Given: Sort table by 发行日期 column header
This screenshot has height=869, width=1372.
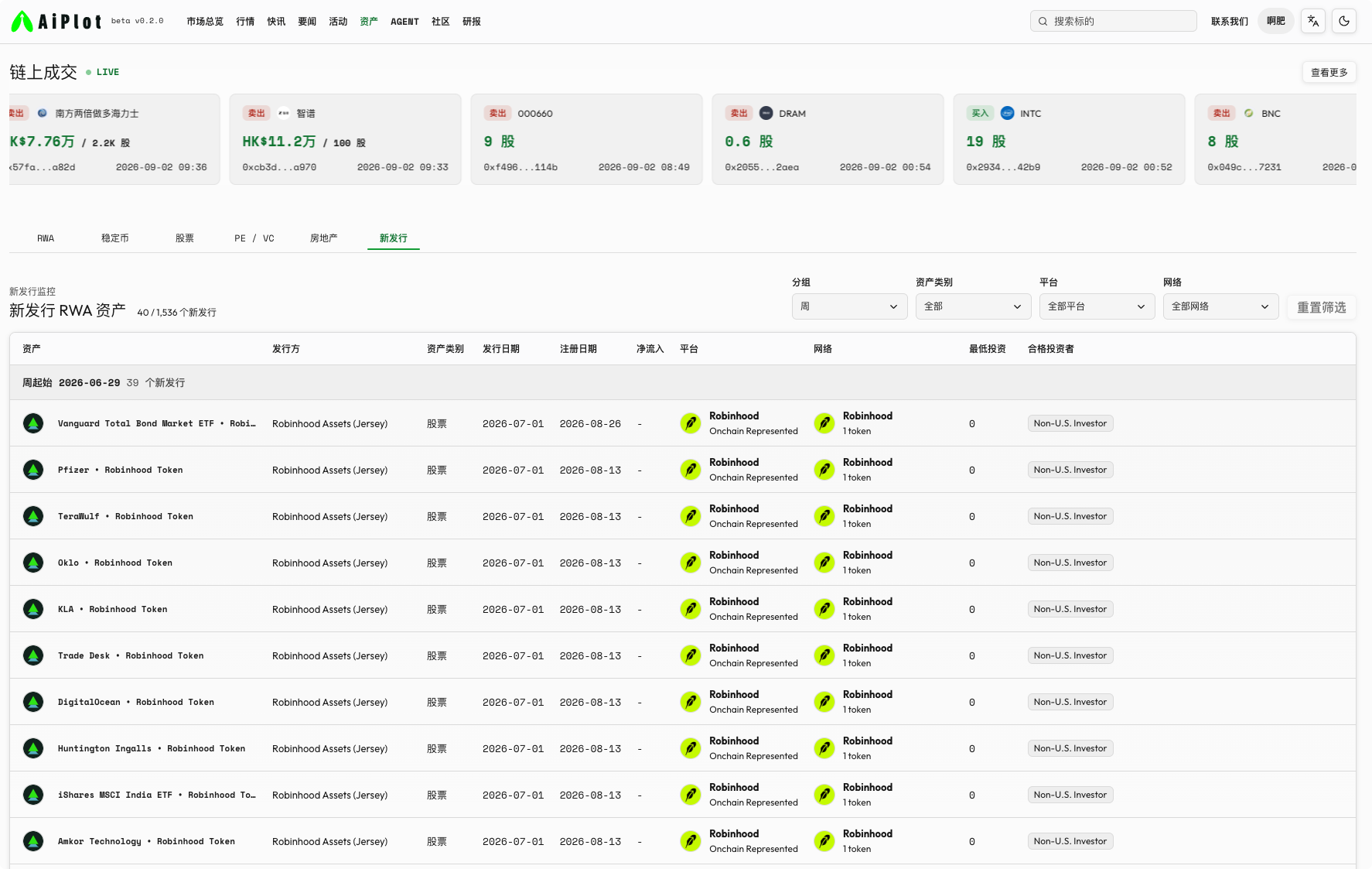Looking at the screenshot, I should [x=501, y=349].
